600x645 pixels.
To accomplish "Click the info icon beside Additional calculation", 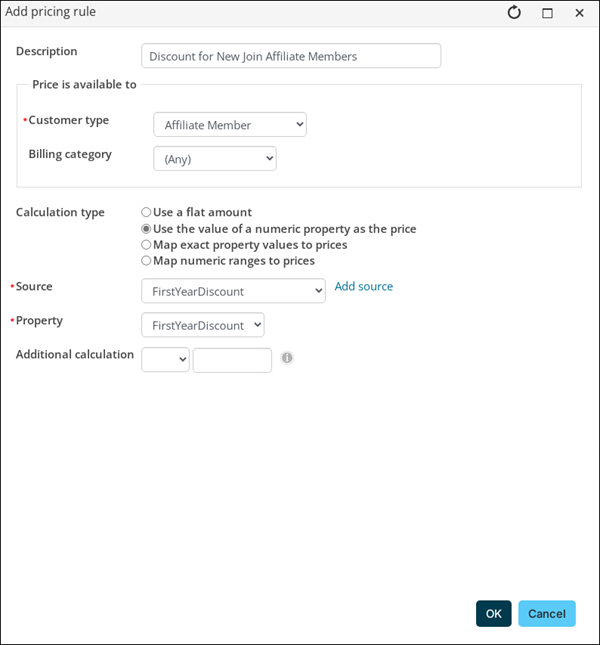I will pyautogui.click(x=287, y=357).
